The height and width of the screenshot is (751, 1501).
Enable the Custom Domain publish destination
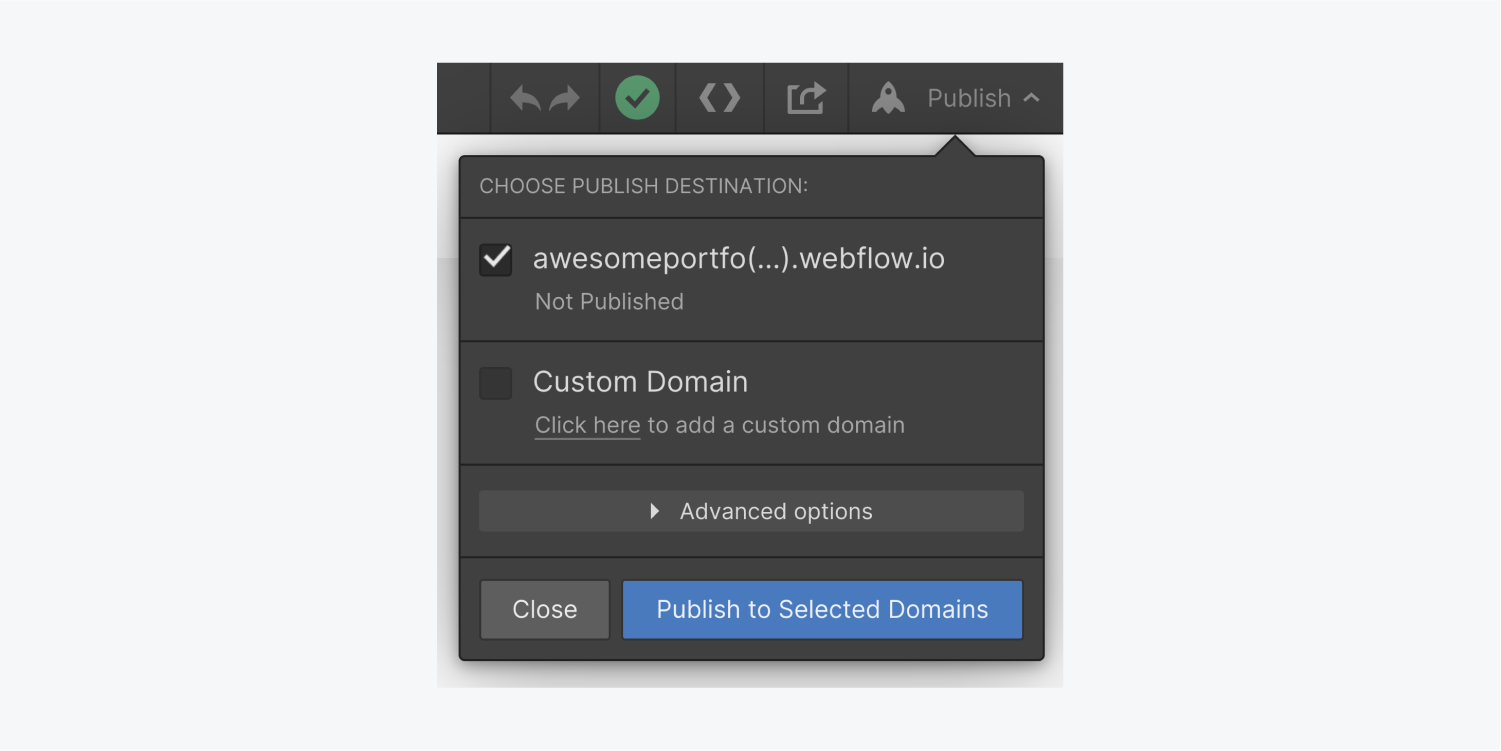(495, 382)
